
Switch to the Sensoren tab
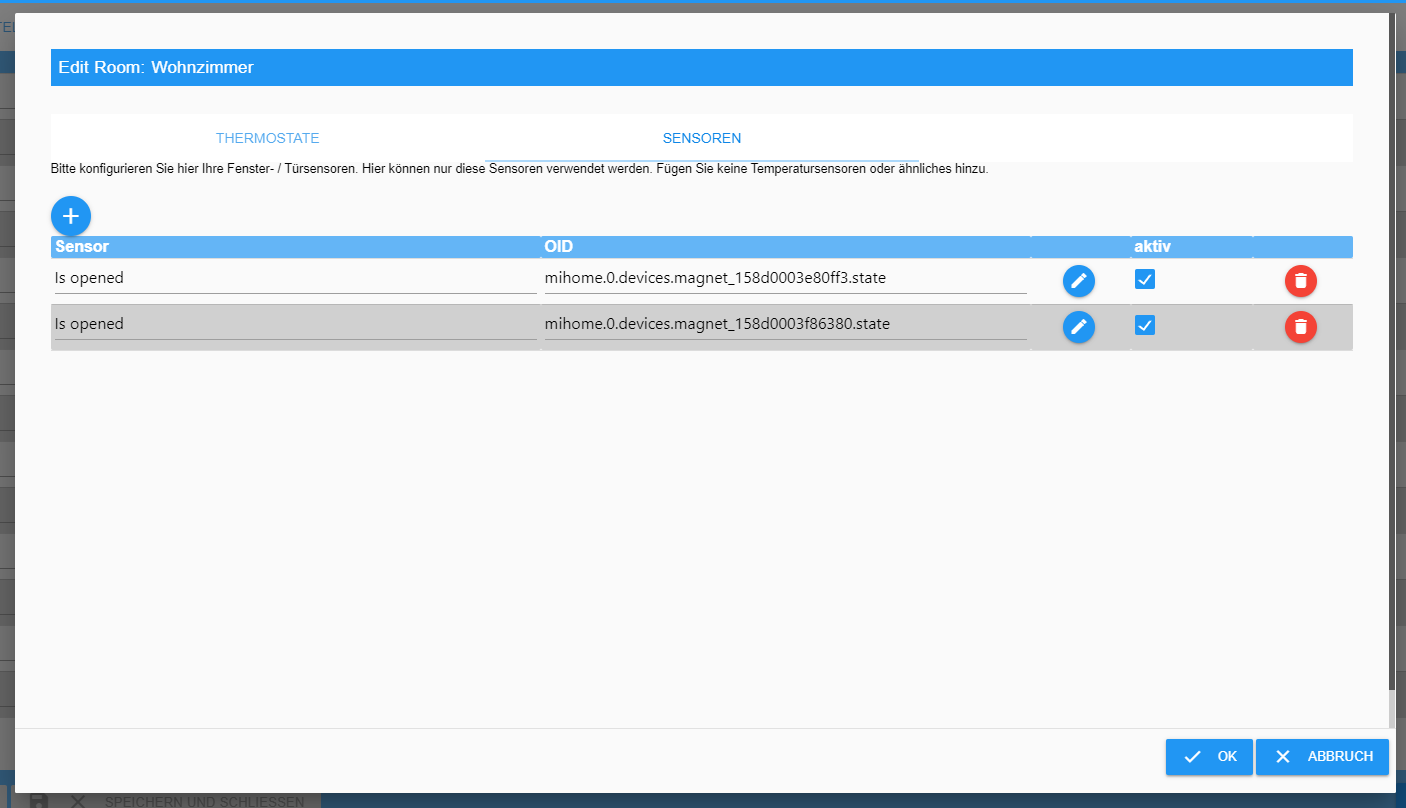point(702,138)
